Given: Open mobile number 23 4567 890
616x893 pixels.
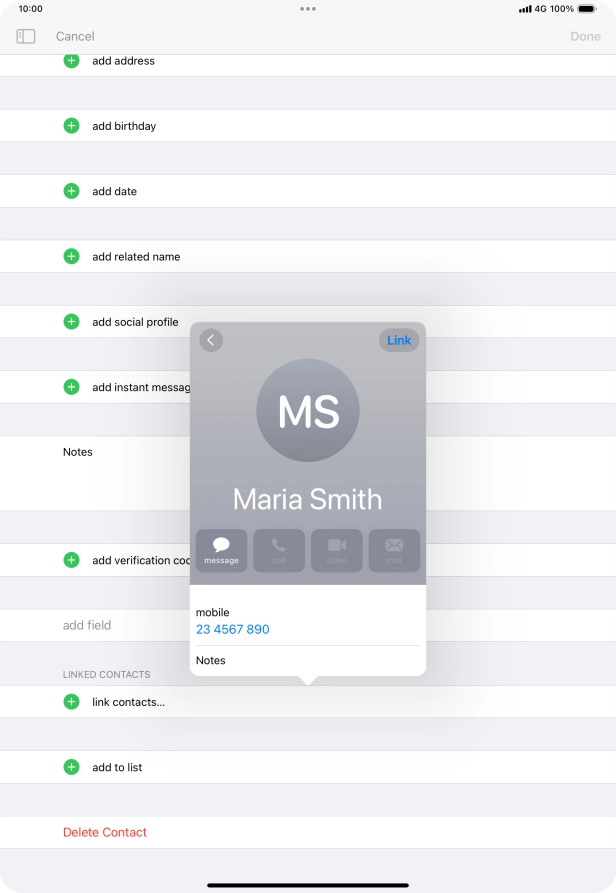Looking at the screenshot, I should tap(232, 629).
